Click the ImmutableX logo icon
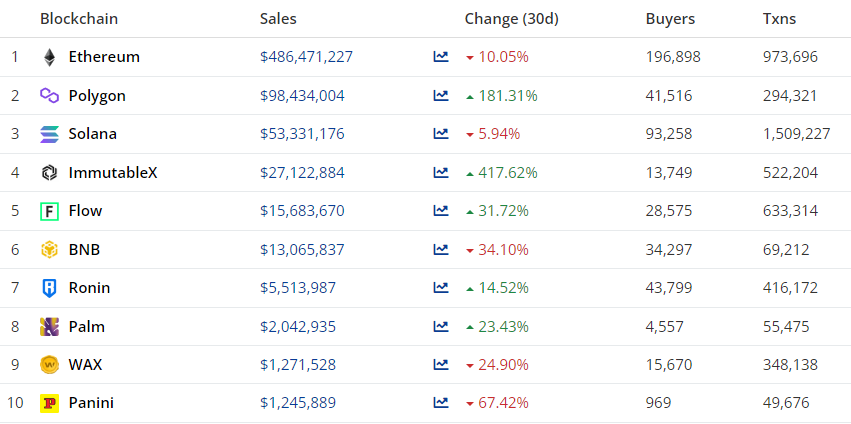Image resolution: width=851 pixels, height=424 pixels. pos(49,173)
